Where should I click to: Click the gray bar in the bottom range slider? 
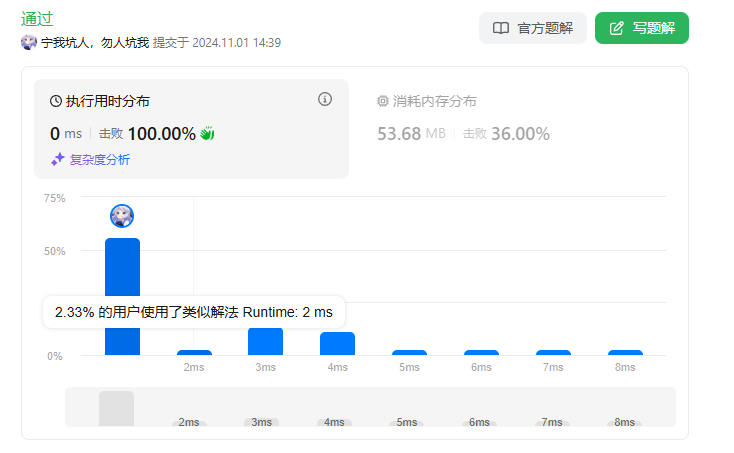pos(116,408)
